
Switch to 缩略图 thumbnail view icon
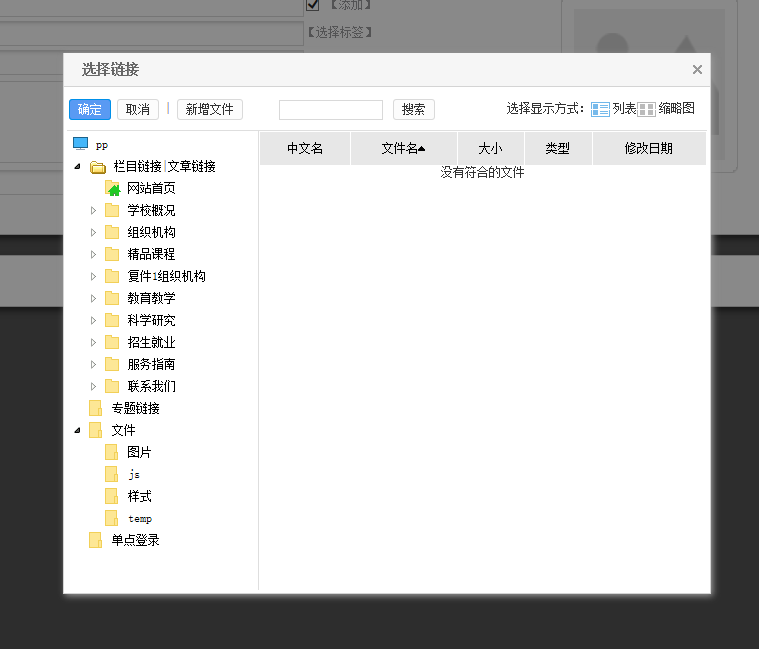(x=646, y=109)
